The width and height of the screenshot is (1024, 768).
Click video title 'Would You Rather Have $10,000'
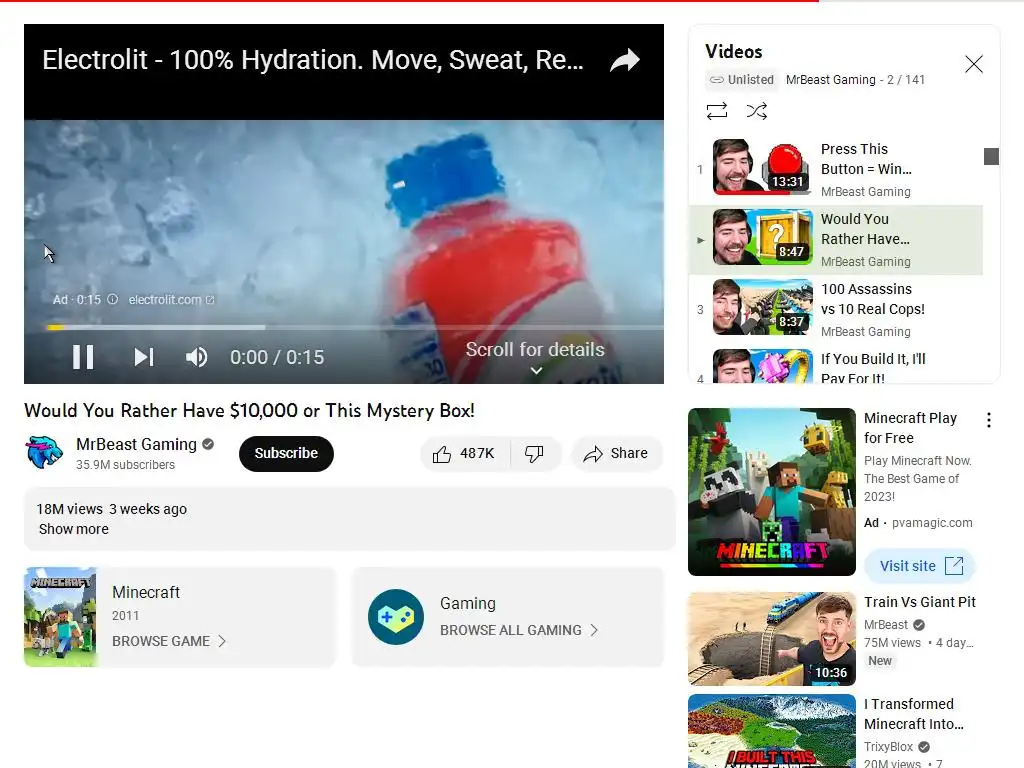[x=249, y=411]
